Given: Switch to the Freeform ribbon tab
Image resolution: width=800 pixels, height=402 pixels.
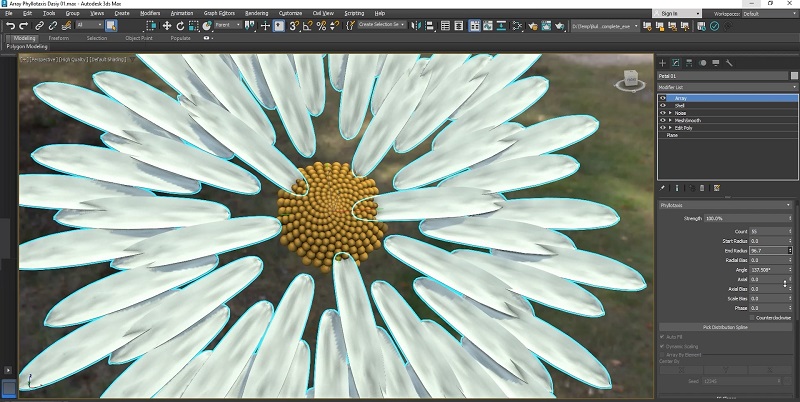Looking at the screenshot, I should (59, 38).
